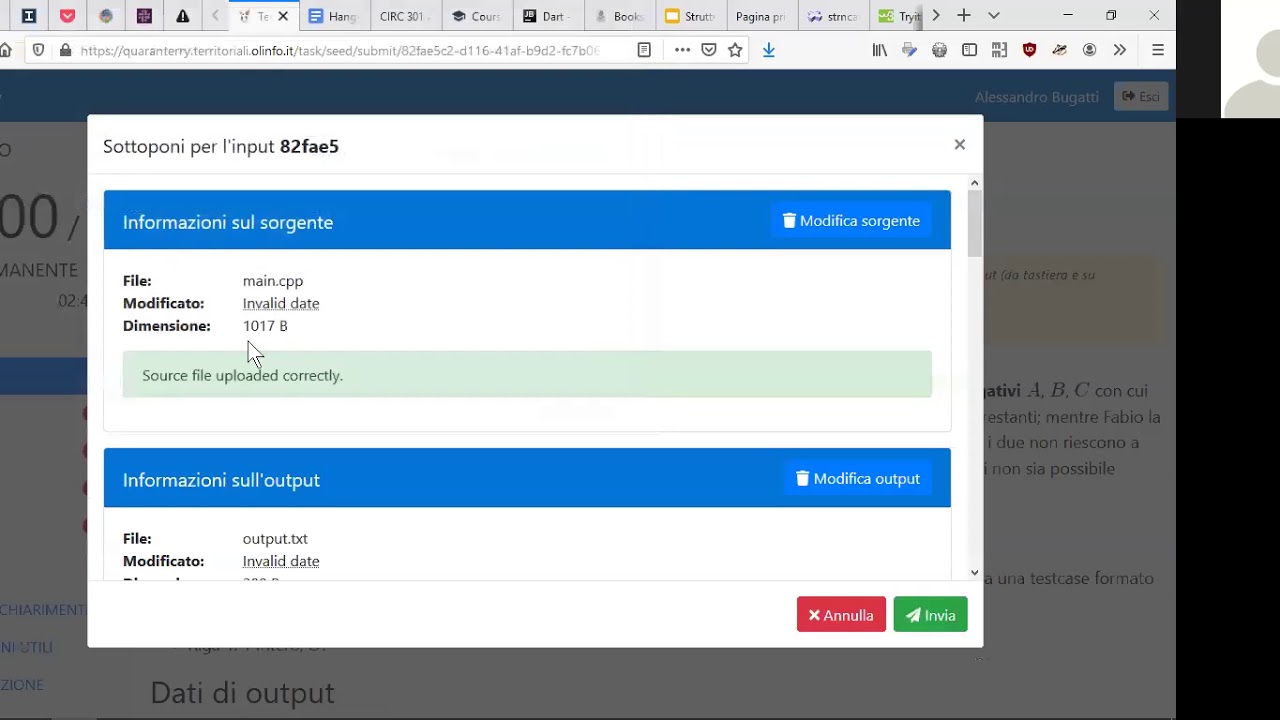Image resolution: width=1280 pixels, height=720 pixels.
Task: Click the Esci logout button
Action: pos(1141,96)
